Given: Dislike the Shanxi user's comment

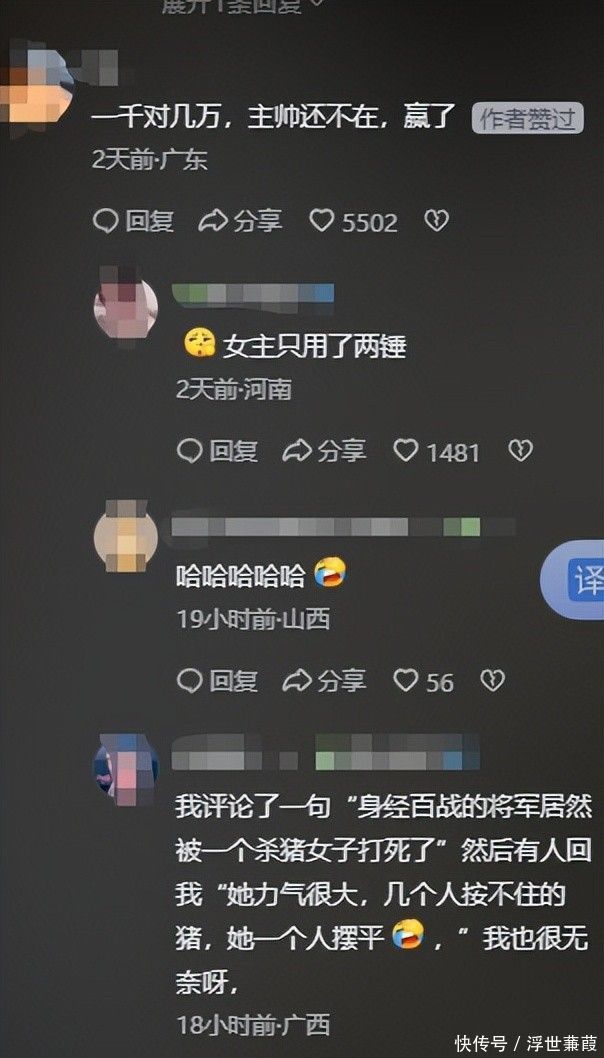Looking at the screenshot, I should coord(492,681).
